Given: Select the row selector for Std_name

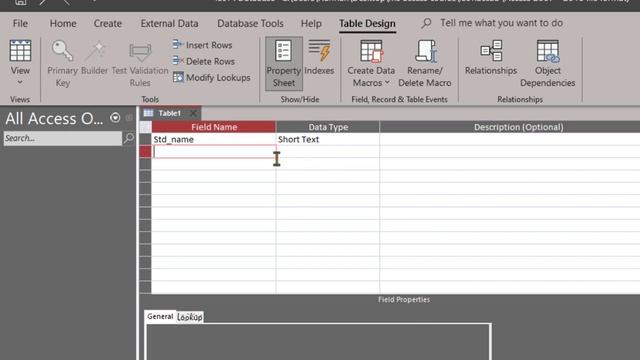Looking at the screenshot, I should [x=145, y=139].
